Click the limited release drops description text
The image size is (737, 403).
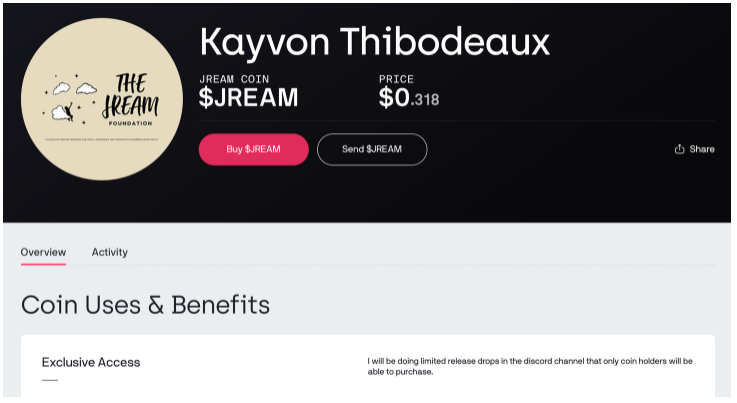coord(530,366)
